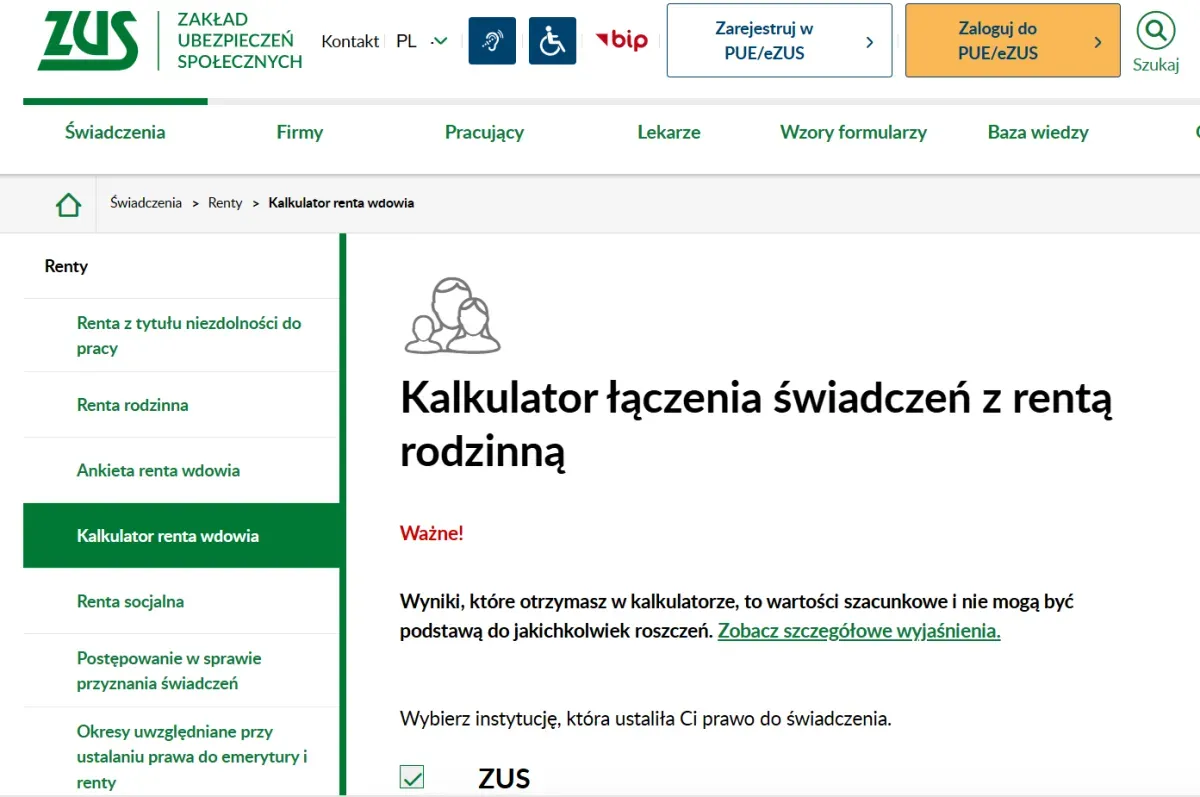Click the wheelchair accessibility icon
The image size is (1200, 797).
pos(552,41)
